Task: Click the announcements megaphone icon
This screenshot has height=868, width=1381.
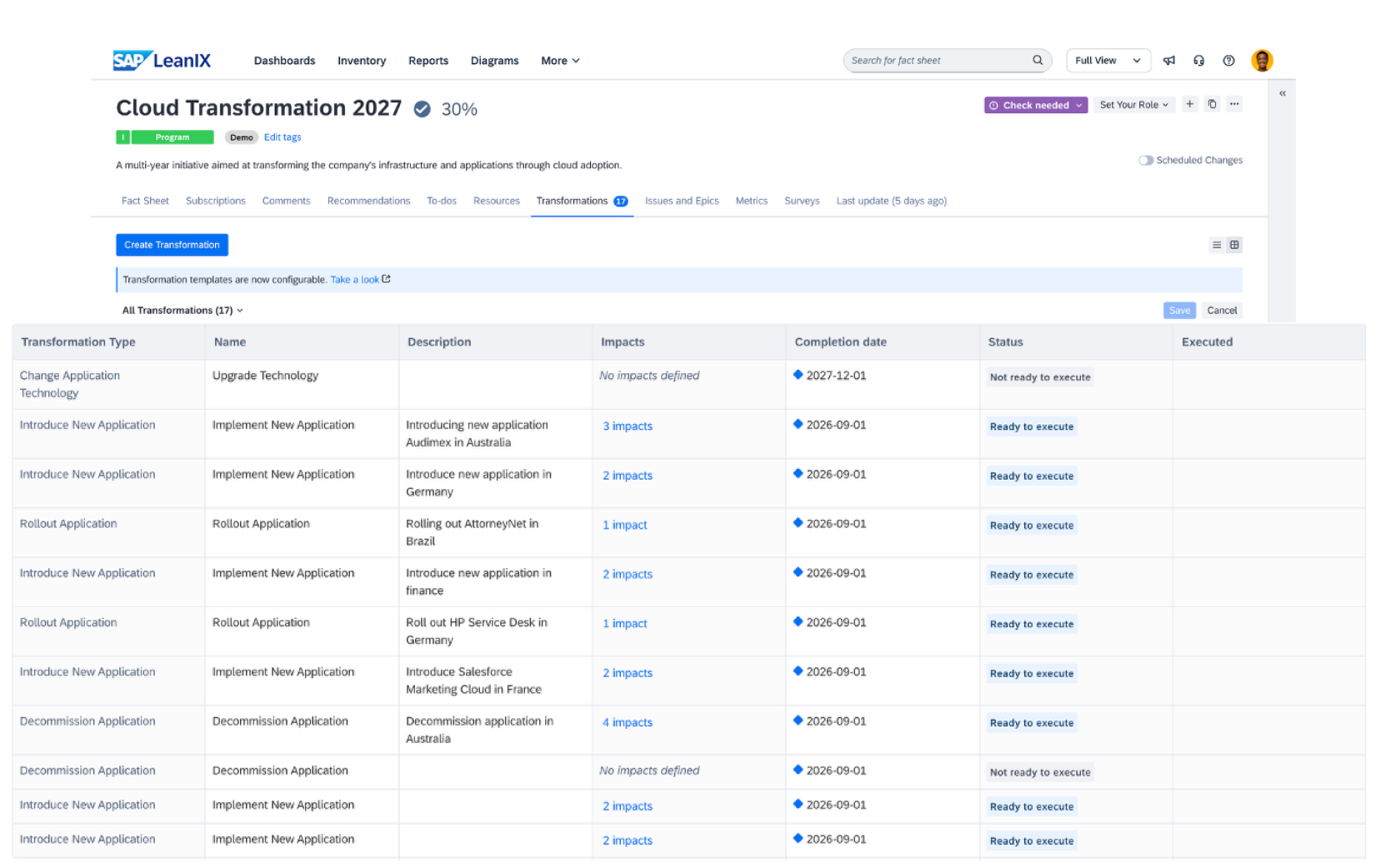Action: 1169,61
